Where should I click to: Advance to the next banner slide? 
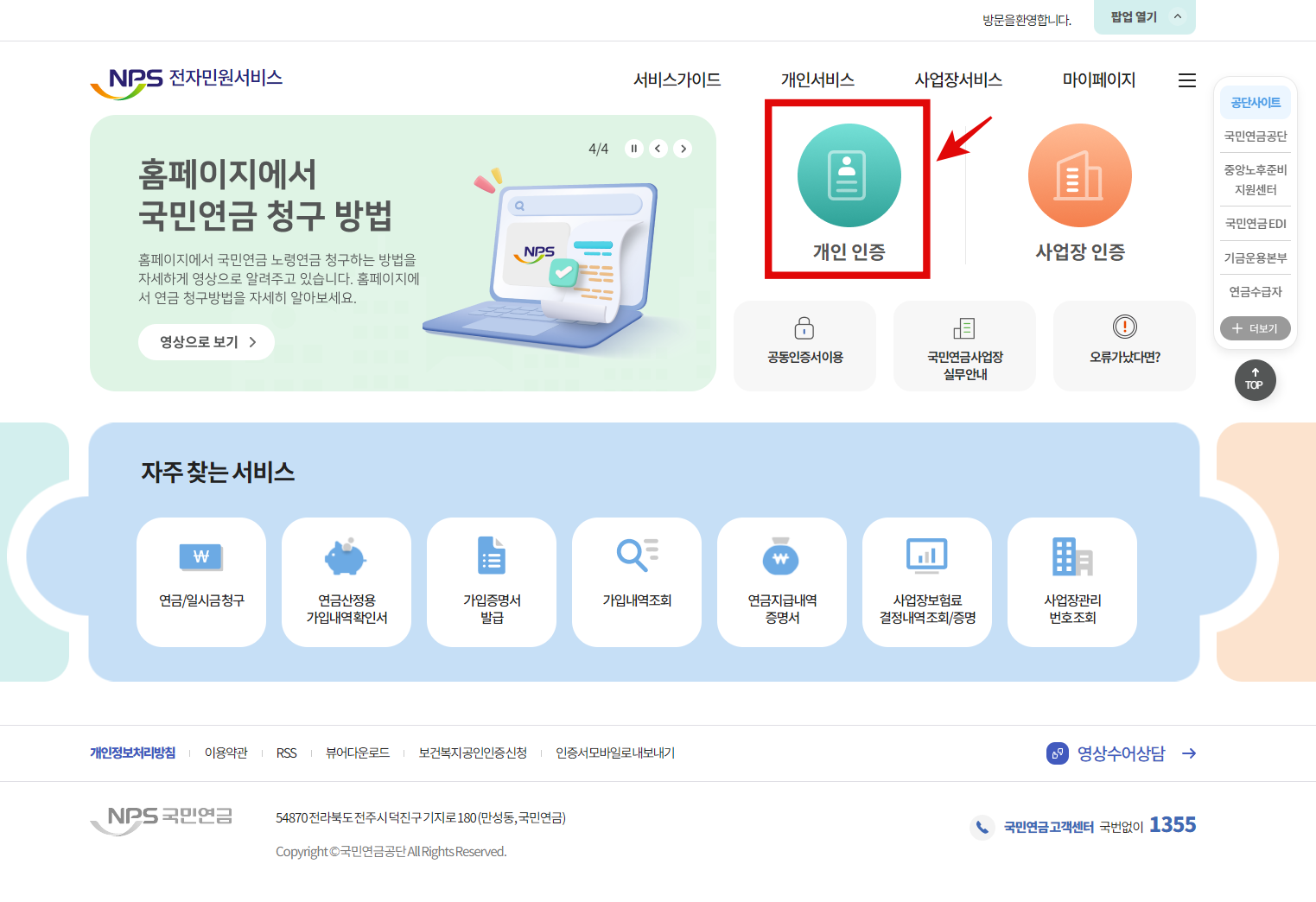[683, 148]
